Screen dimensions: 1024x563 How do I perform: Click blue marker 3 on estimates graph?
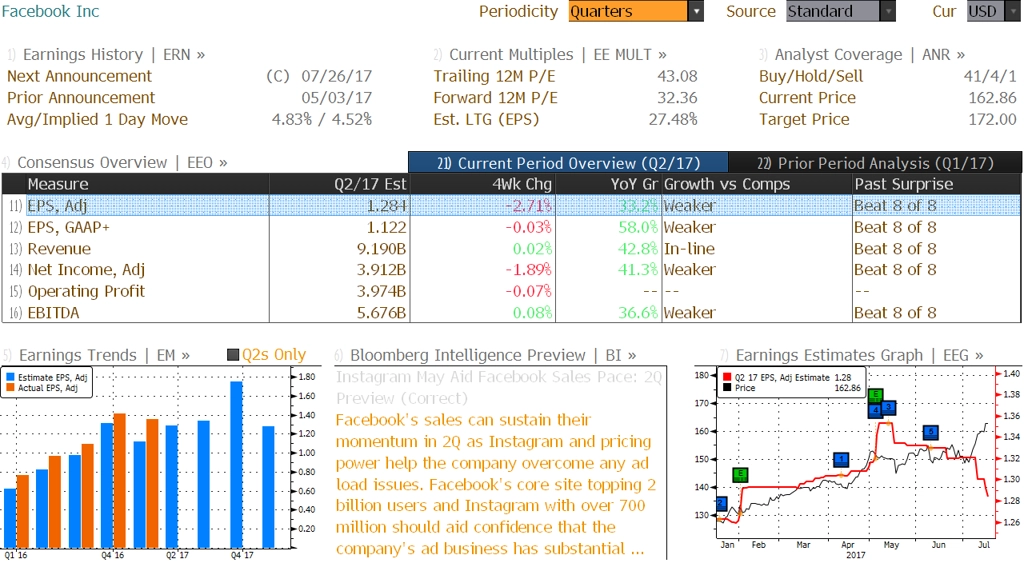888,408
